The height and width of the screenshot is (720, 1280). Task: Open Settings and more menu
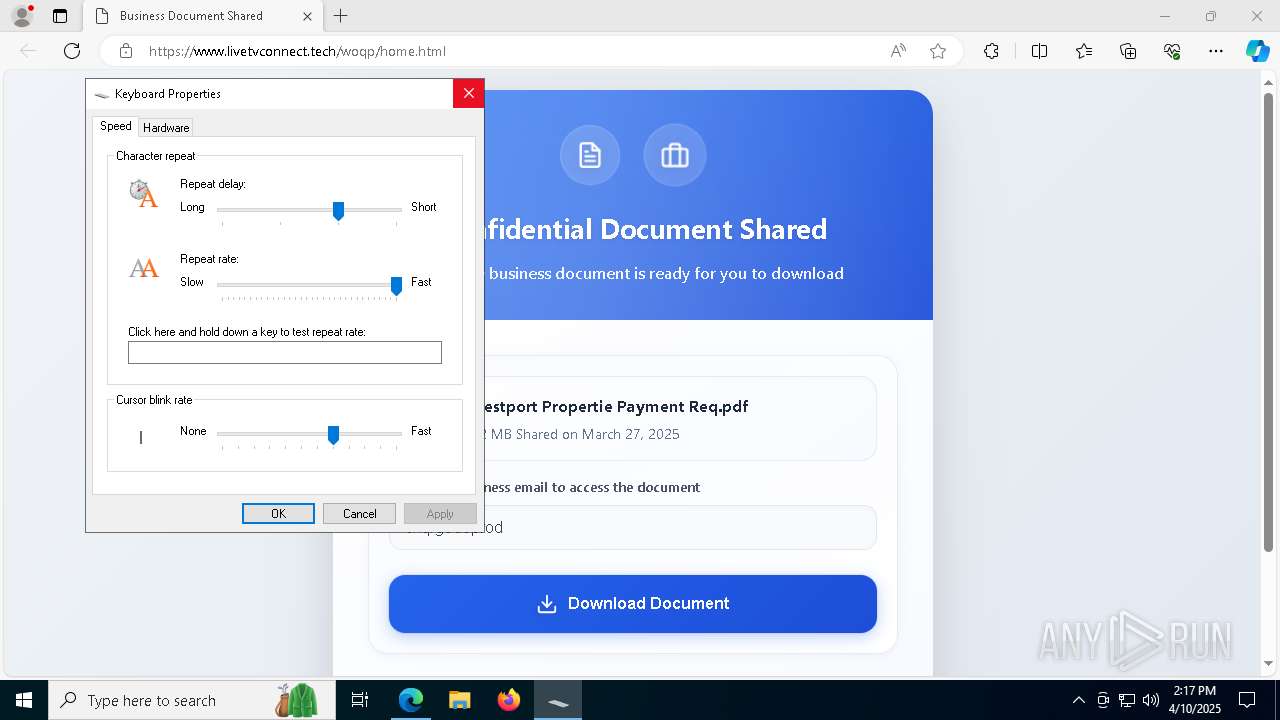coord(1216,51)
